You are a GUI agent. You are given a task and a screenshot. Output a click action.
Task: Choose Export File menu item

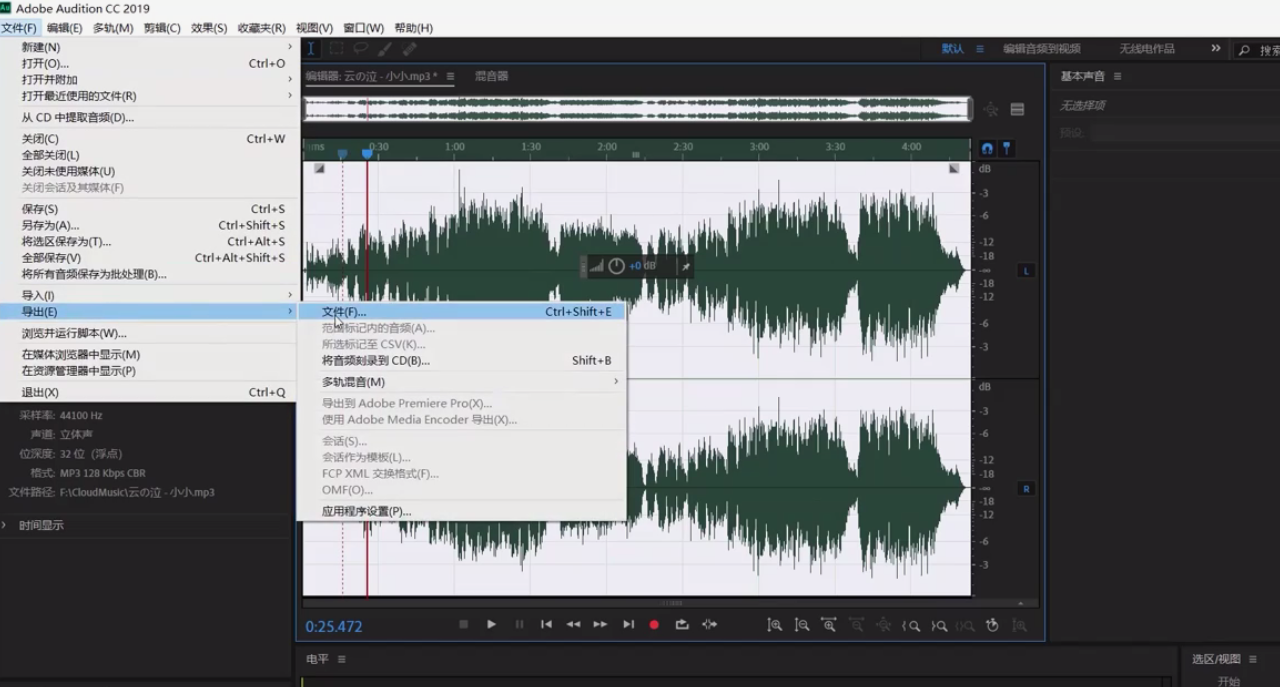(x=462, y=312)
